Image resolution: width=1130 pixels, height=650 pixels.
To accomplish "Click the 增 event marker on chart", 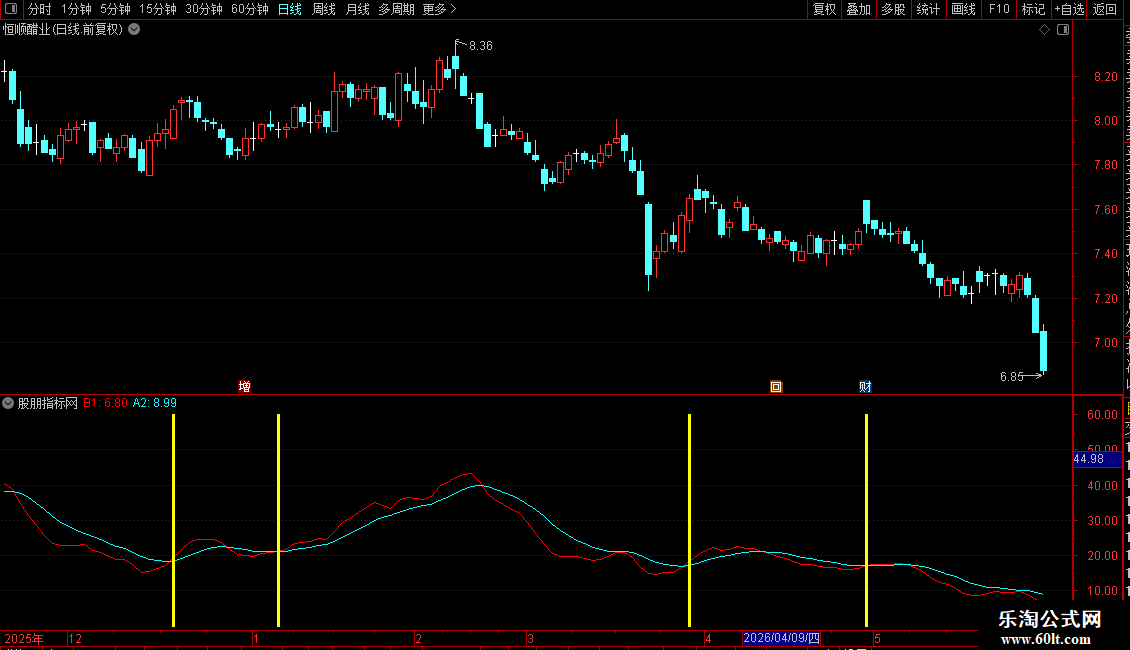I will (244, 387).
